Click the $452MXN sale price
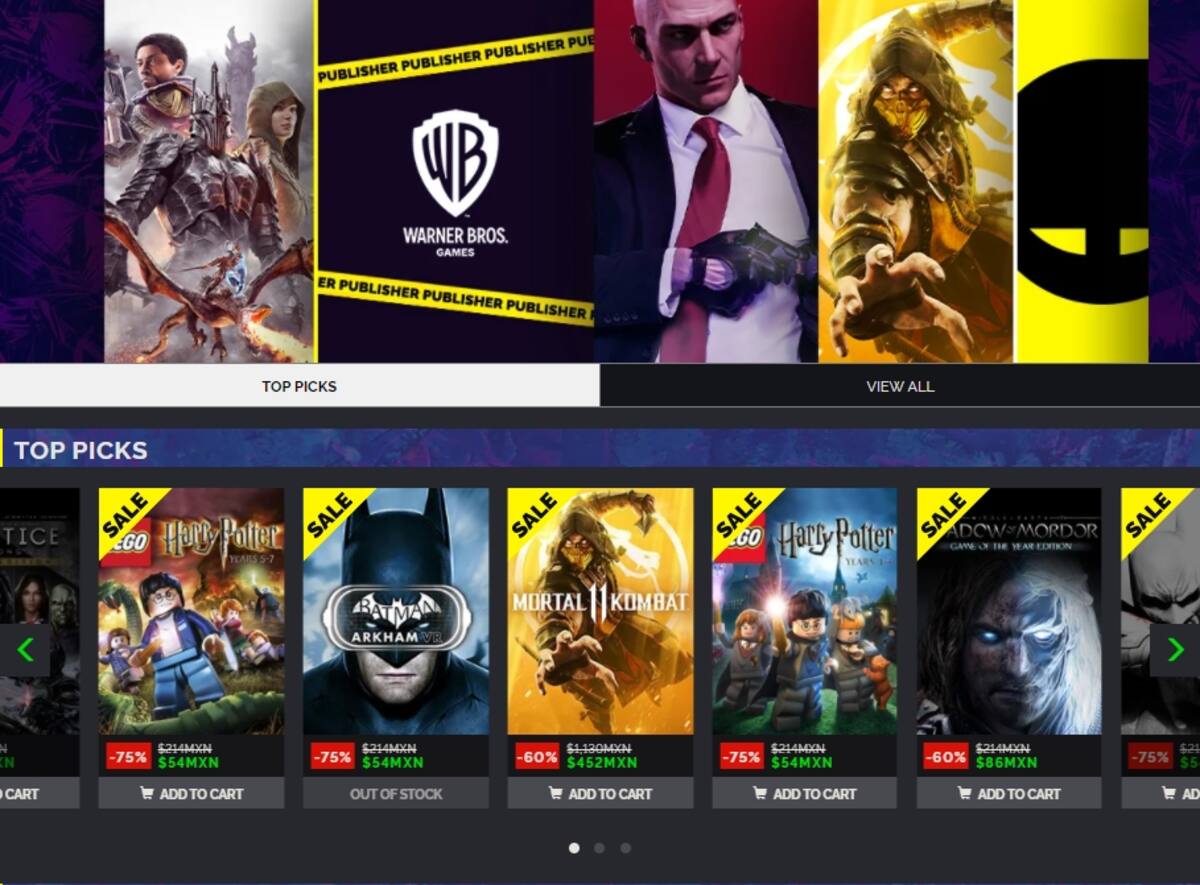Screen dimensions: 1200x885 coord(602,763)
